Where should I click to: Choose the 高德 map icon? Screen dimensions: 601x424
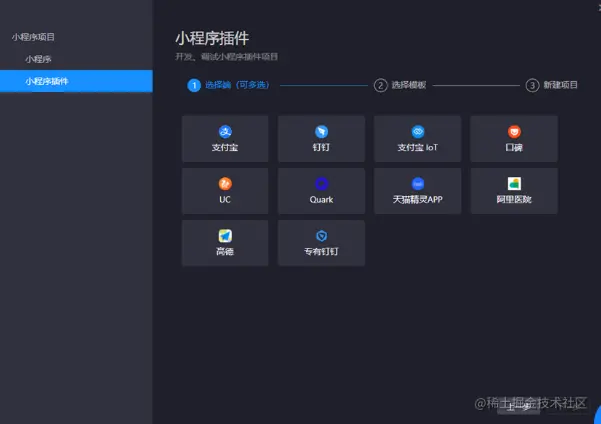point(225,236)
